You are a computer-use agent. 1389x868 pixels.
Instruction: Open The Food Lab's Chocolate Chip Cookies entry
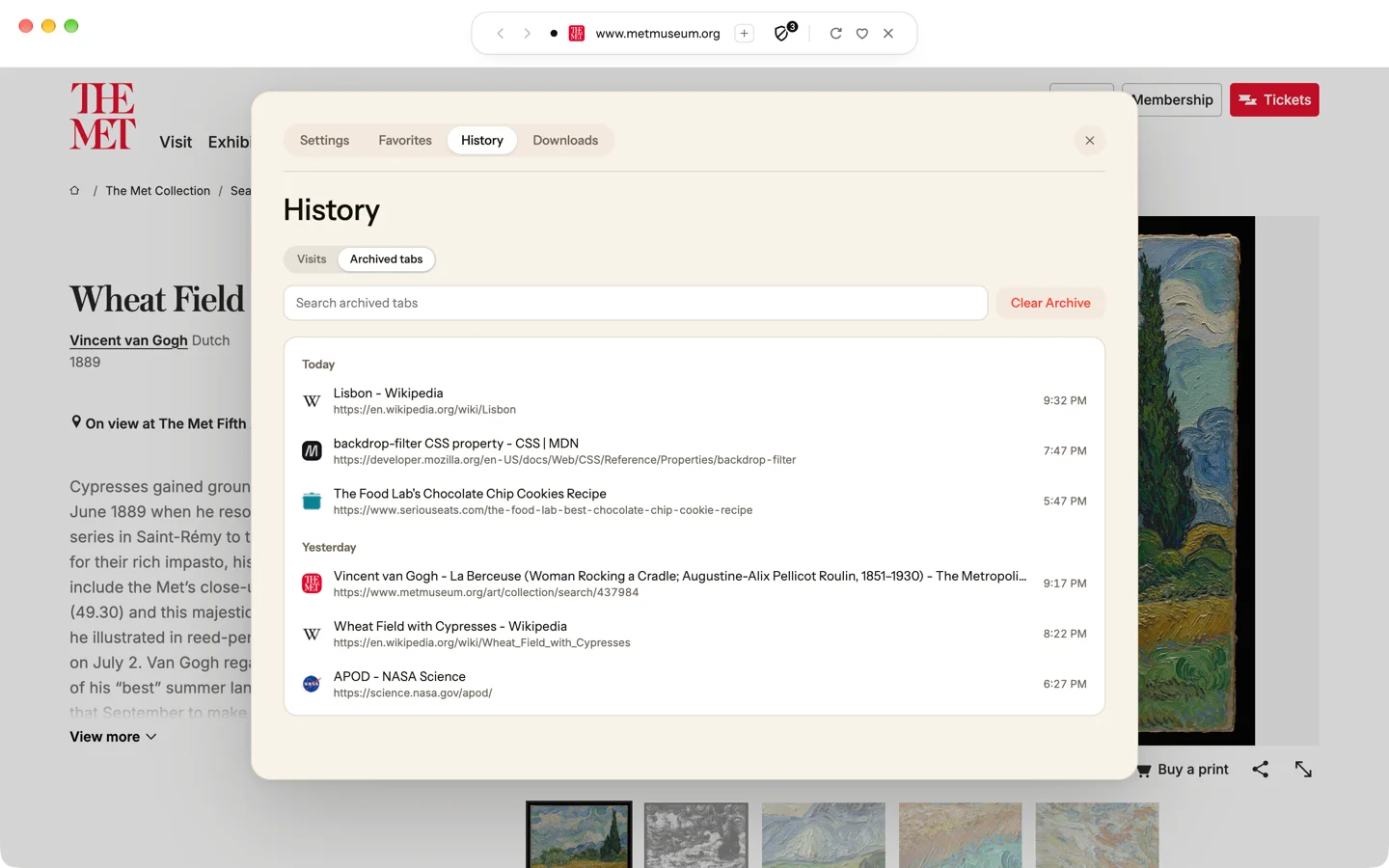(x=694, y=502)
